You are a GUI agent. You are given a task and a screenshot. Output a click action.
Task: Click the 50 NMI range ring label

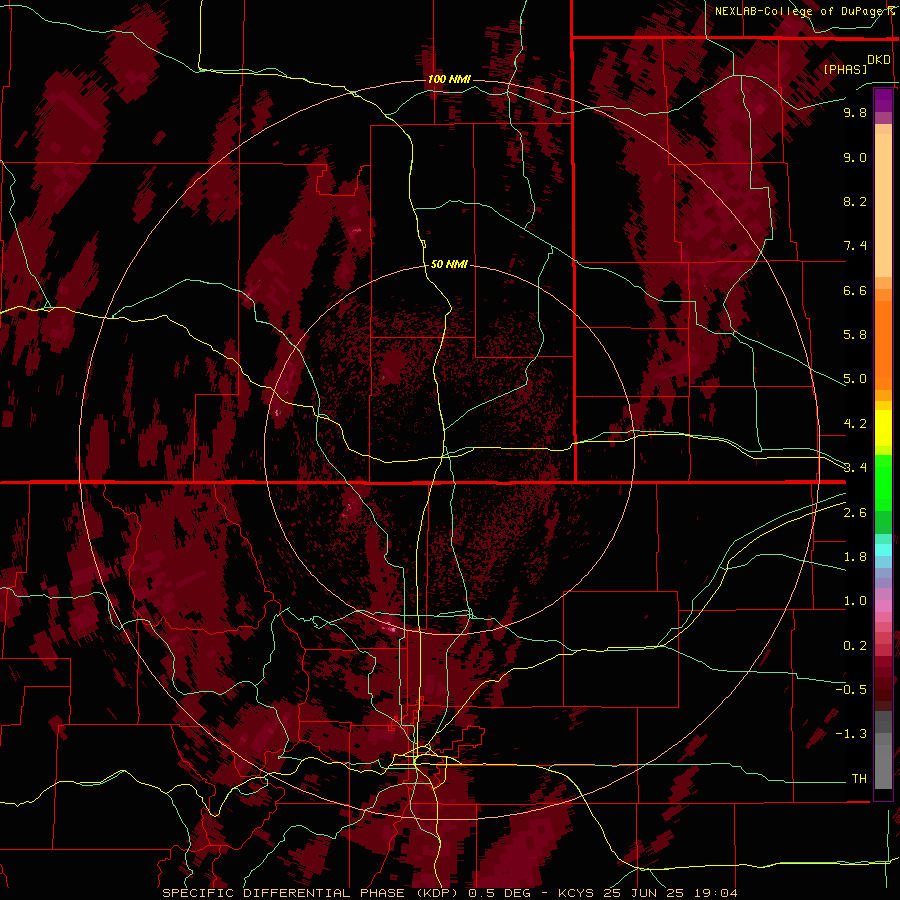point(449,264)
